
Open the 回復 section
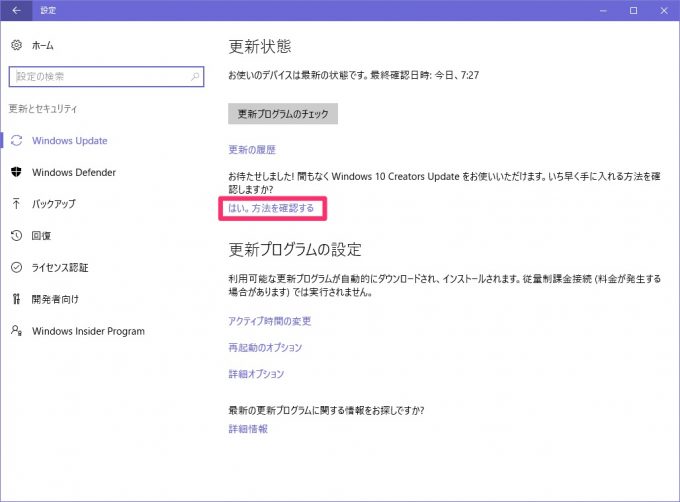pyautogui.click(x=41, y=235)
